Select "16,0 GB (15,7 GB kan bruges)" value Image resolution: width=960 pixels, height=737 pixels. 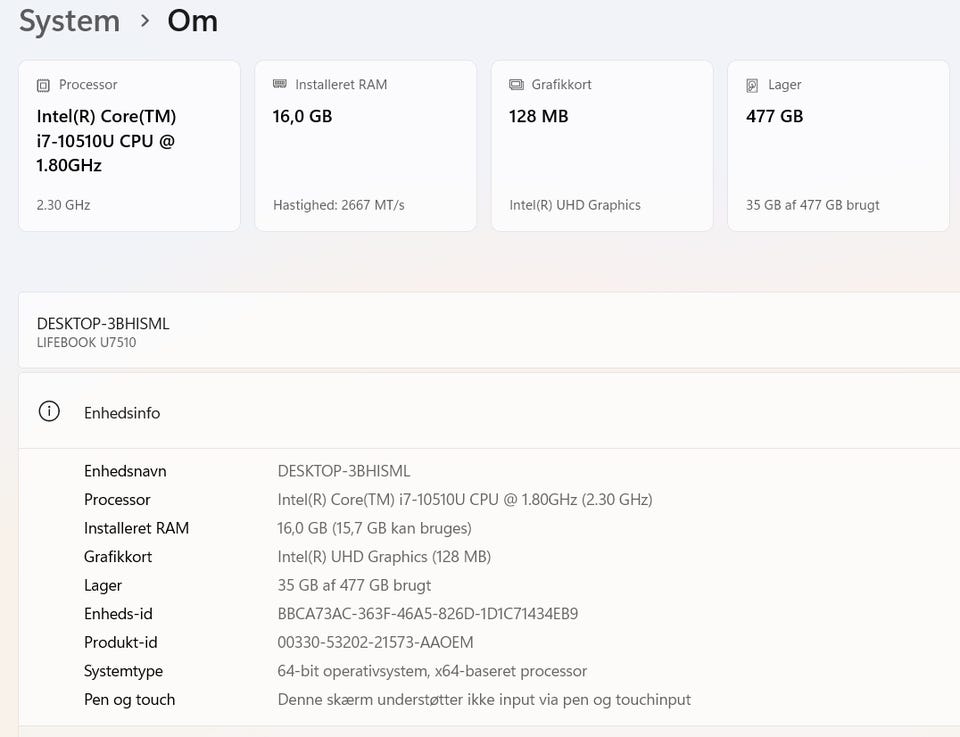(x=375, y=528)
